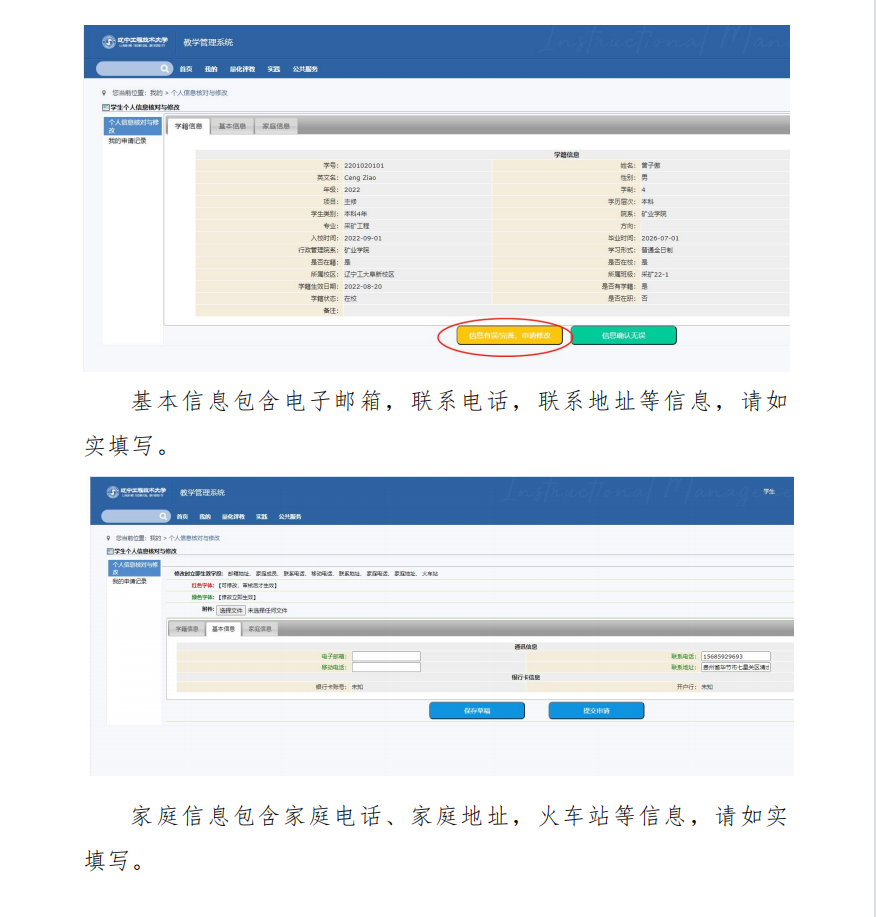
Task: Click 保存草稿 button
Action: click(x=477, y=710)
